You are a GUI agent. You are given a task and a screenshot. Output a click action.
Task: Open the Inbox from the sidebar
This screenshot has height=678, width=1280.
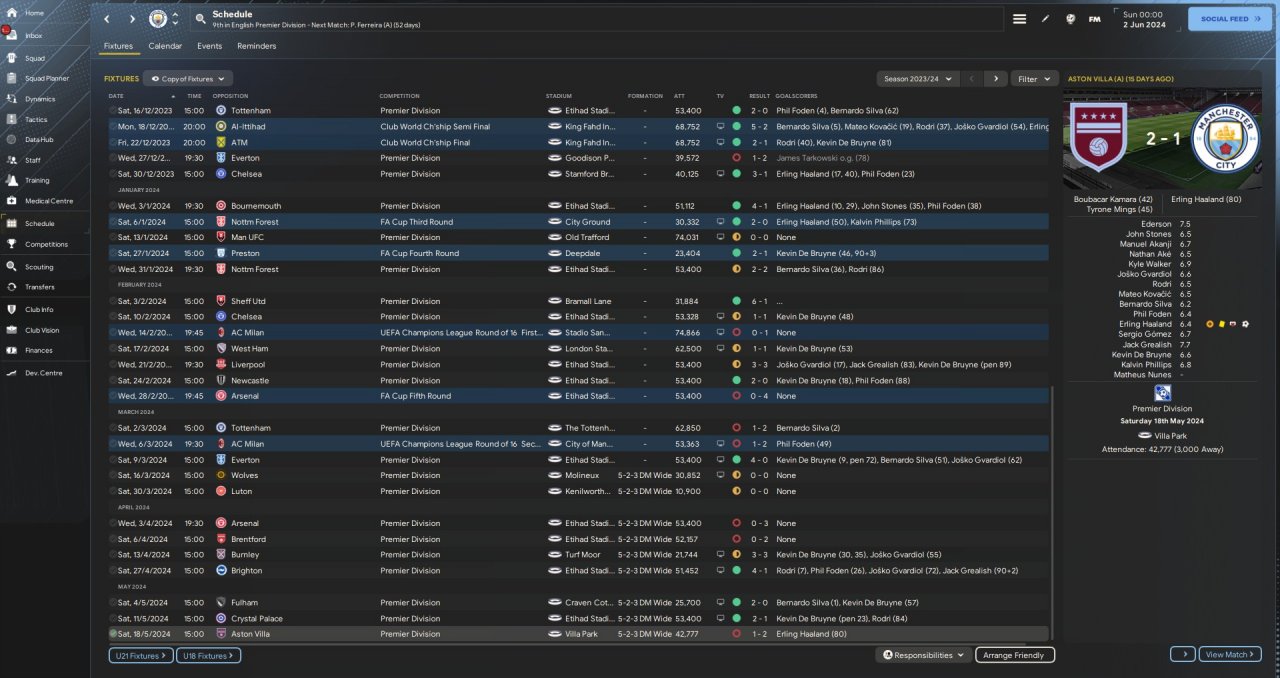33,35
